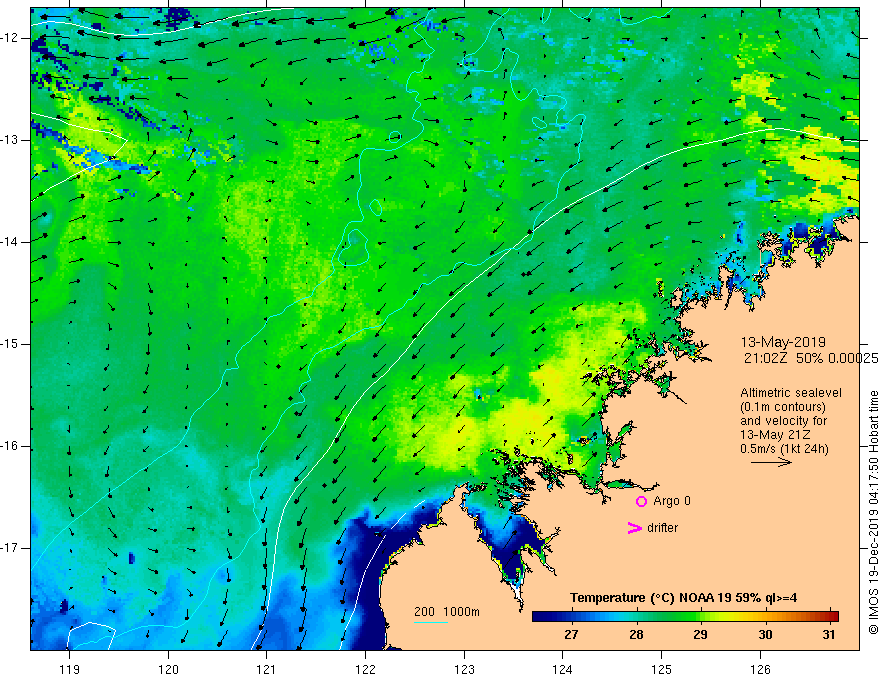Click the '28' color bar label
The width and height of the screenshot is (880, 680).
(636, 635)
